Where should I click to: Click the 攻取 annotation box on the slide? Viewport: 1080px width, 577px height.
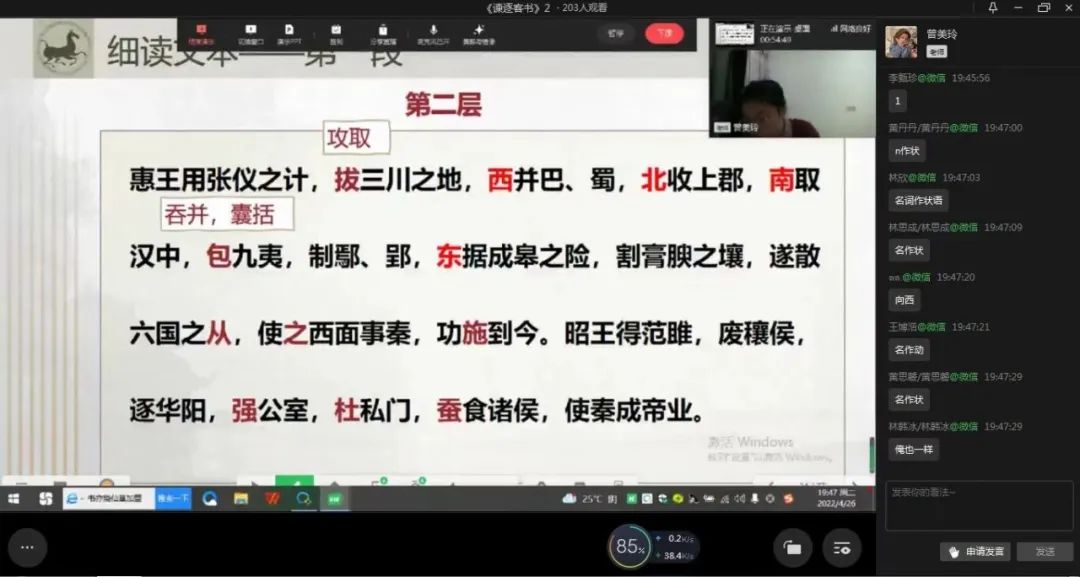tap(356, 138)
